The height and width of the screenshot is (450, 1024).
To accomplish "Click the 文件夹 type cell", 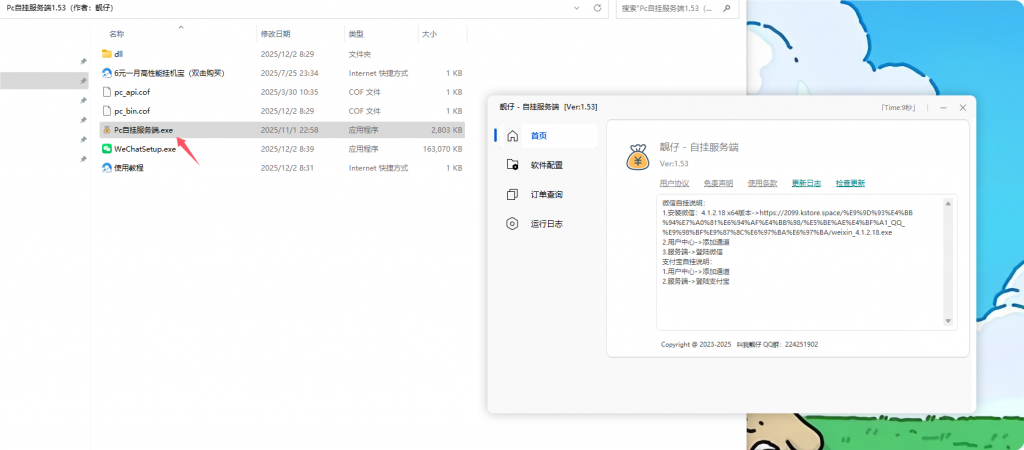I will 360,54.
